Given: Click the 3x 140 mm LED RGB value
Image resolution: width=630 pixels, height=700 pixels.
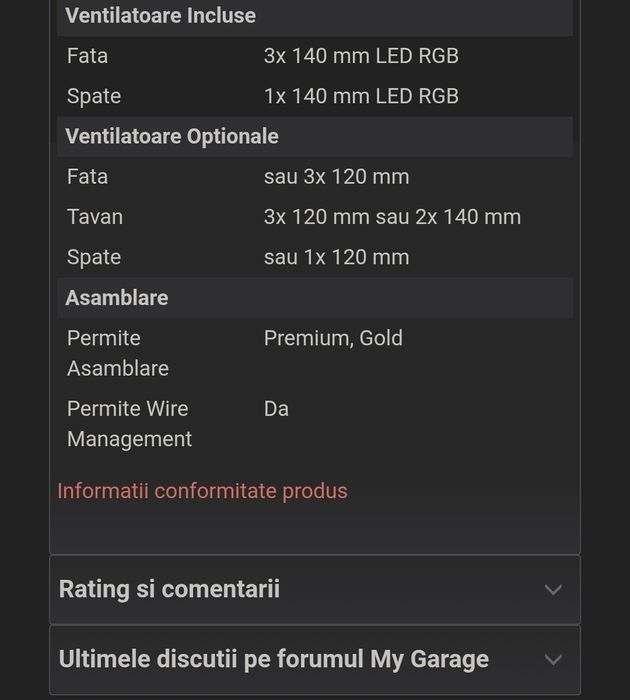Looking at the screenshot, I should tap(361, 56).
